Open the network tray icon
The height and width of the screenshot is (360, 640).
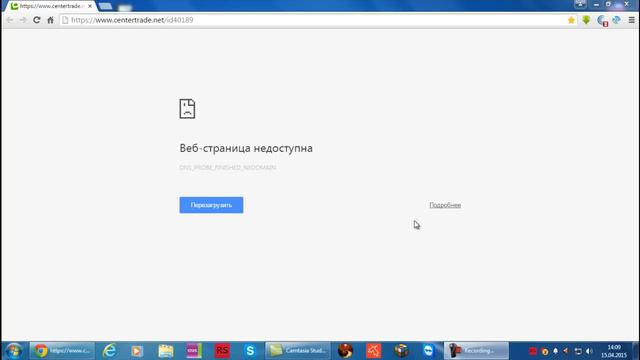[578, 351]
